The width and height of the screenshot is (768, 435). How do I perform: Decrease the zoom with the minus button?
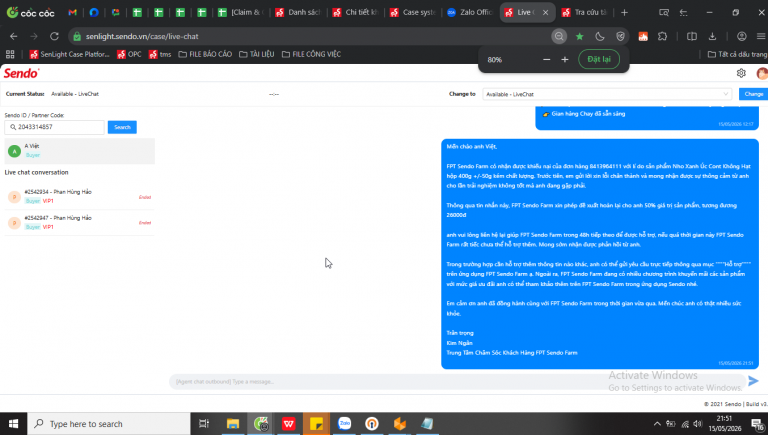(x=547, y=59)
